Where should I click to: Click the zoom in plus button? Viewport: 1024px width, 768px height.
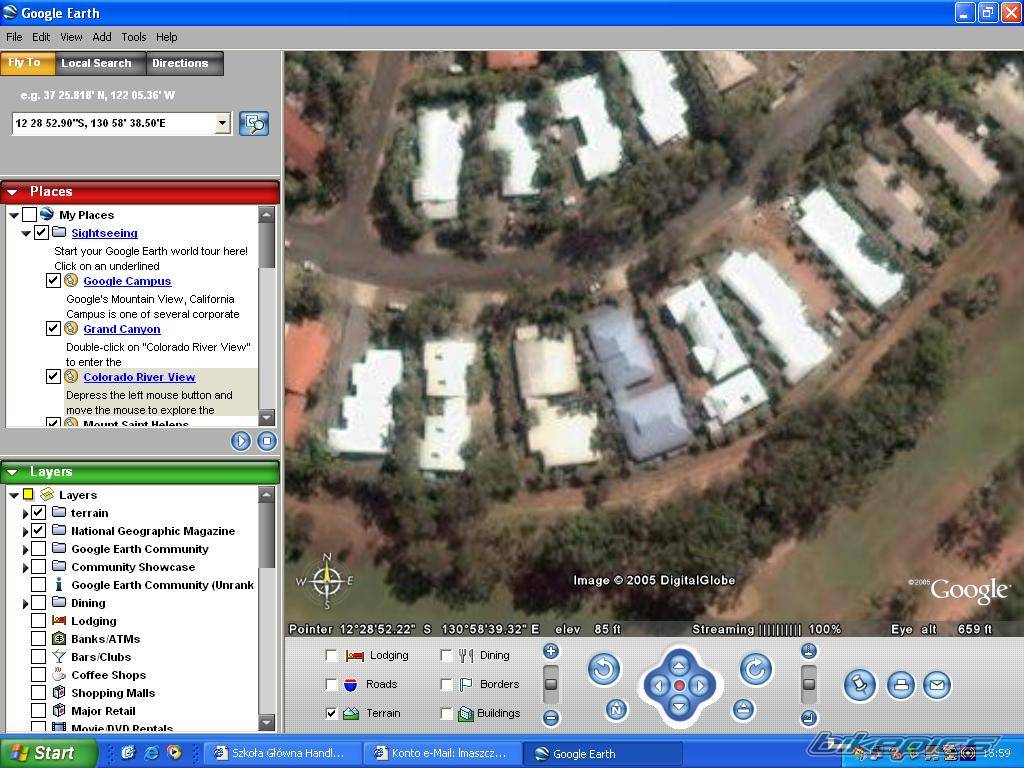551,651
